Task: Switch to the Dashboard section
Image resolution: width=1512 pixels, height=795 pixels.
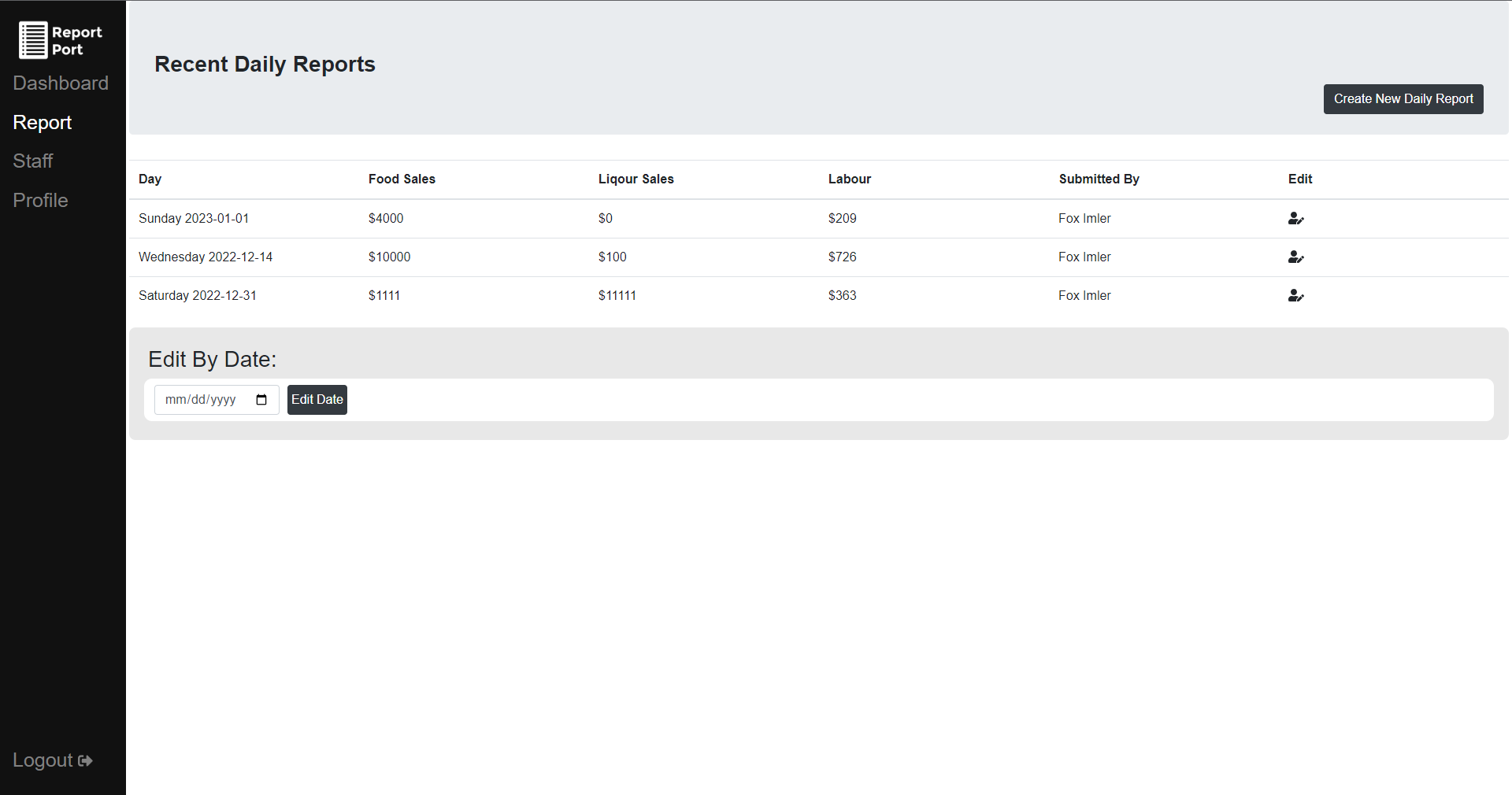Action: 61,83
